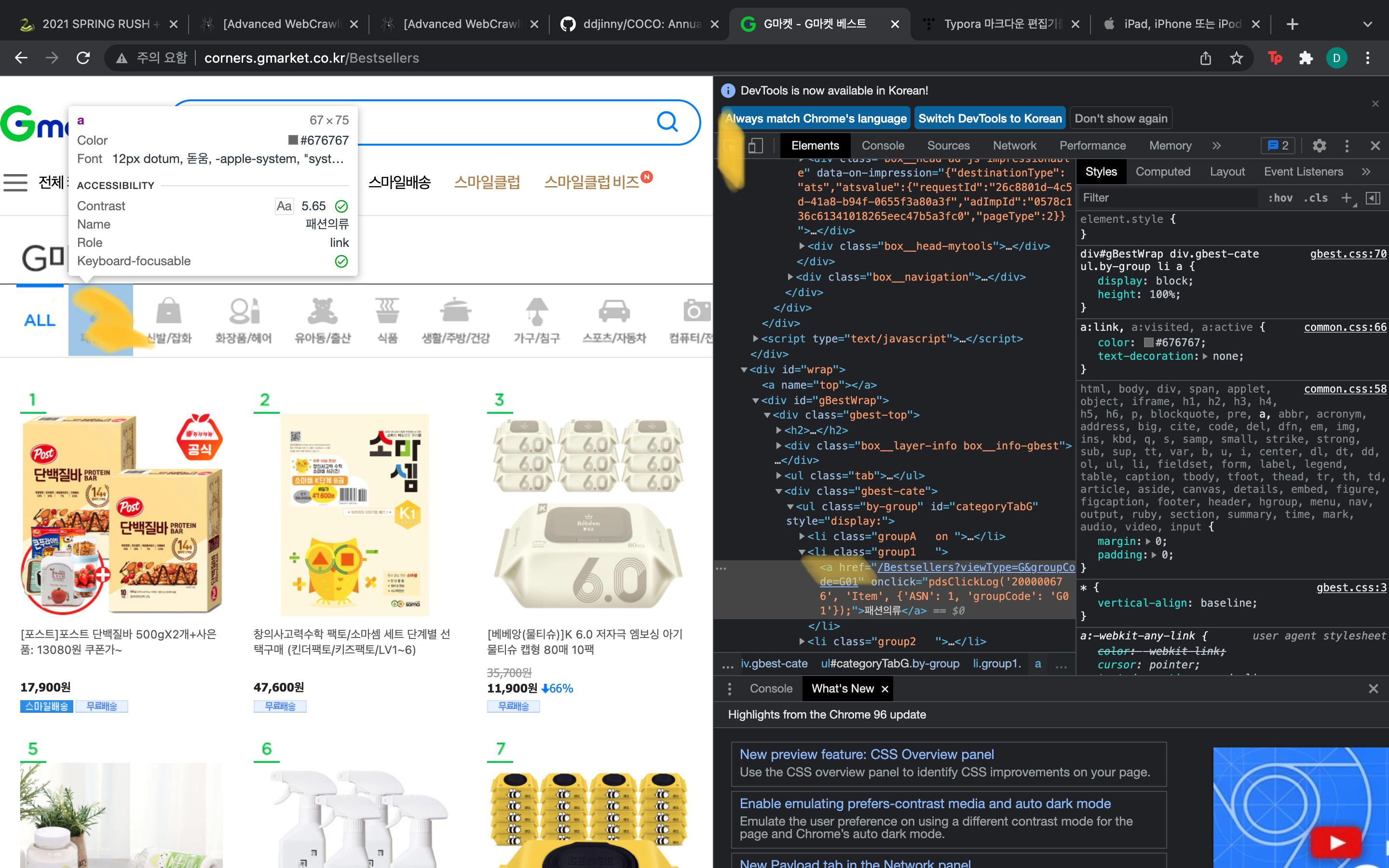Open the 스마일클럽 navigation link

(487, 183)
